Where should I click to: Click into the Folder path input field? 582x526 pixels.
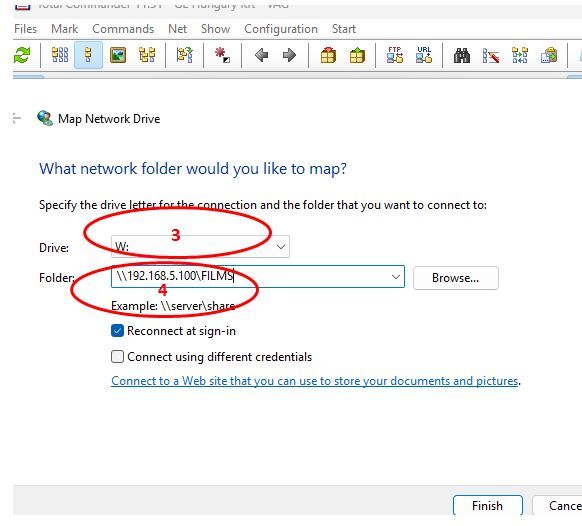pyautogui.click(x=258, y=277)
